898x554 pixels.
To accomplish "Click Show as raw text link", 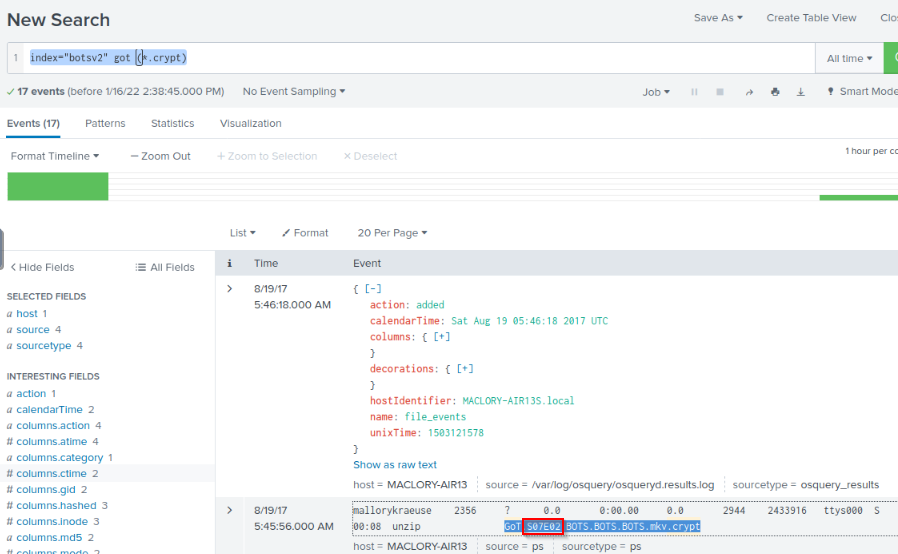I will tap(395, 465).
